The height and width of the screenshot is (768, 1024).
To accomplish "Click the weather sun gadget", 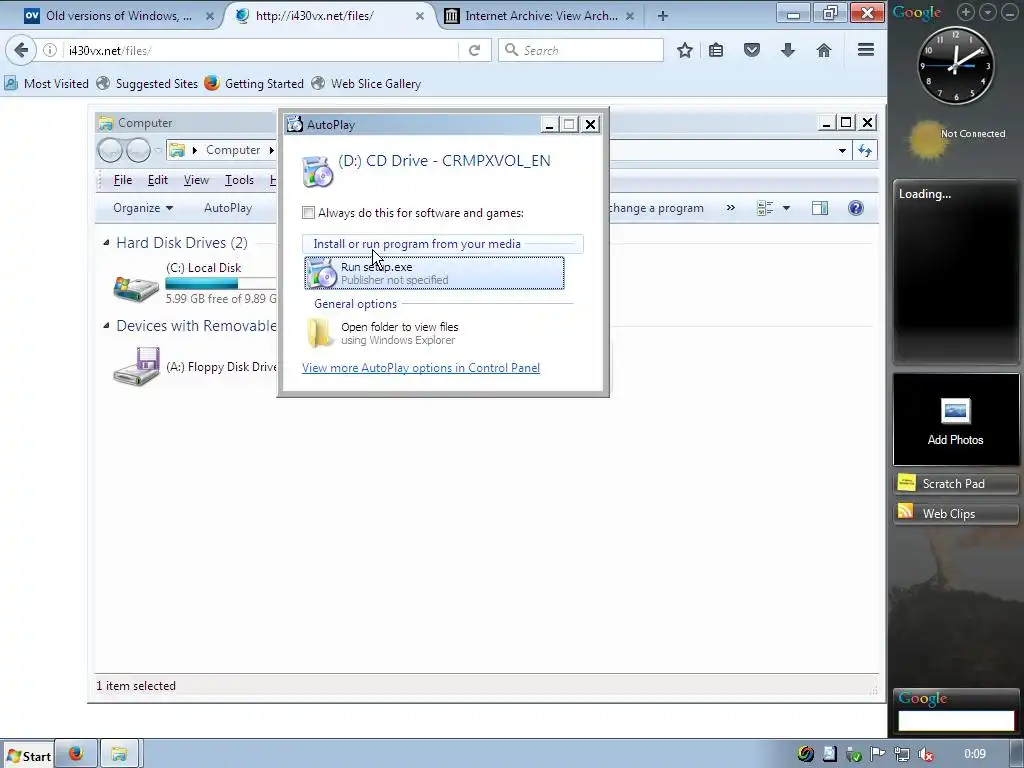I will click(x=927, y=140).
